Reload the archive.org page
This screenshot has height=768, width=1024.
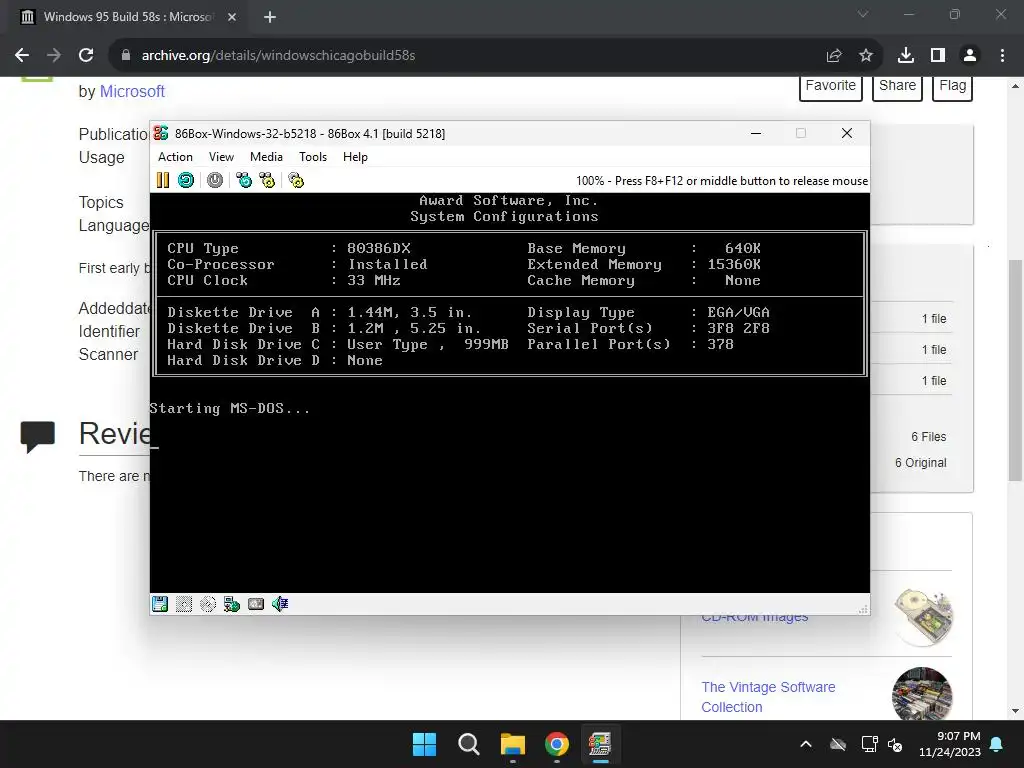86,56
